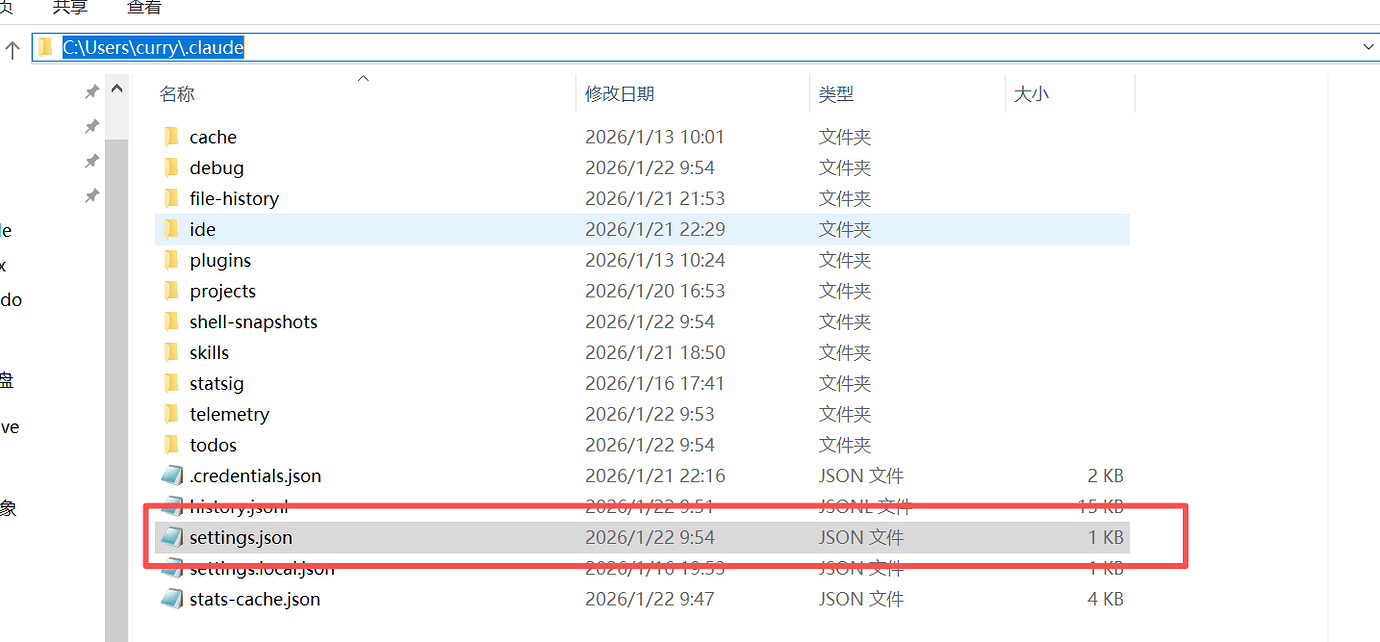Click date 2026/1/13 10:01 of cache
1380x642 pixels.
tap(655, 137)
